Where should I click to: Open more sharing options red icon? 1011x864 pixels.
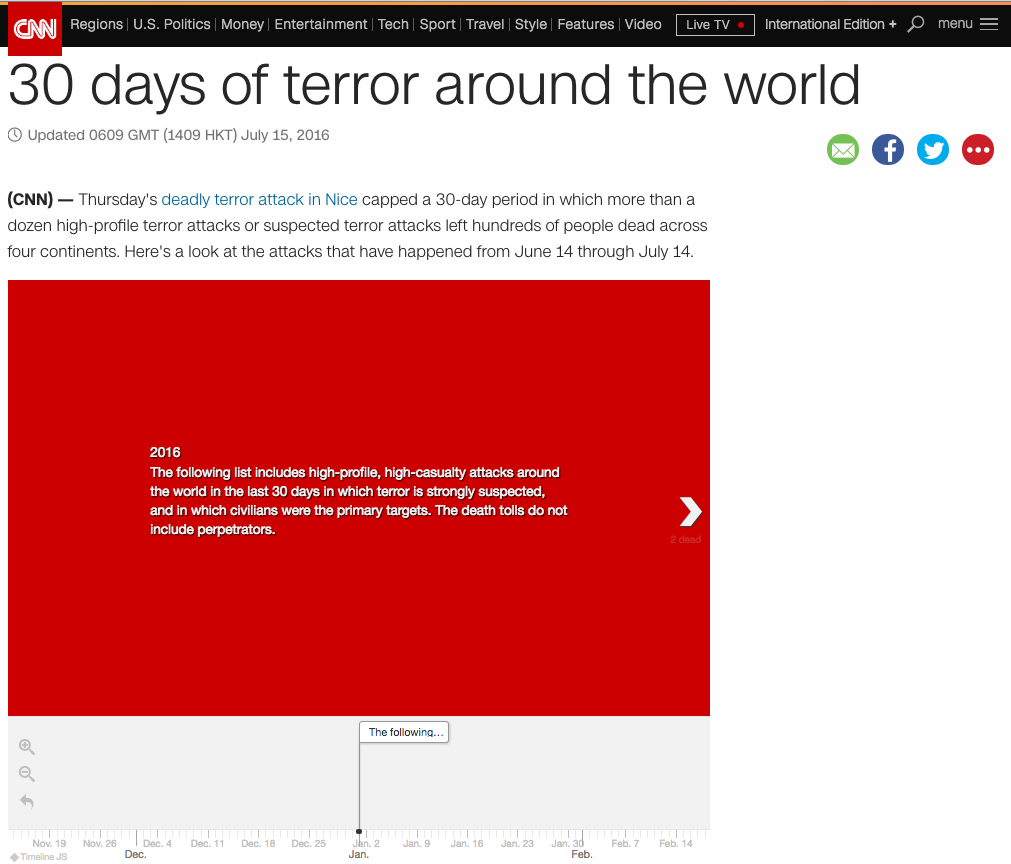coord(978,150)
